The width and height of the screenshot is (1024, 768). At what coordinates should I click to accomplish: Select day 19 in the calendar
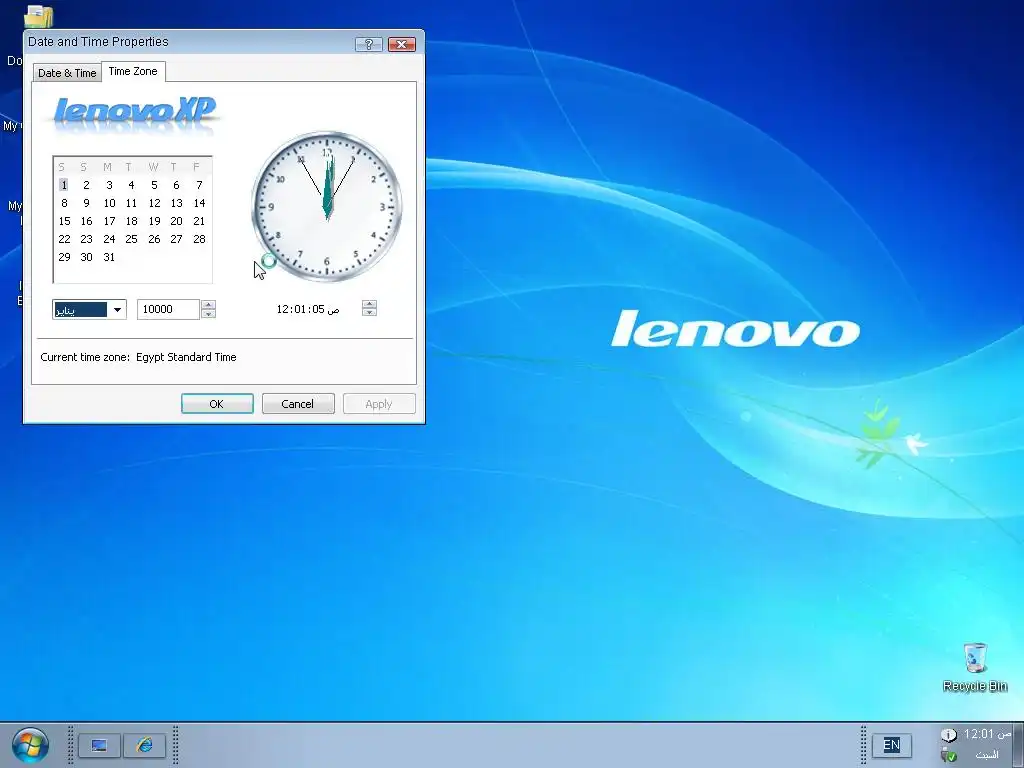[x=154, y=221]
